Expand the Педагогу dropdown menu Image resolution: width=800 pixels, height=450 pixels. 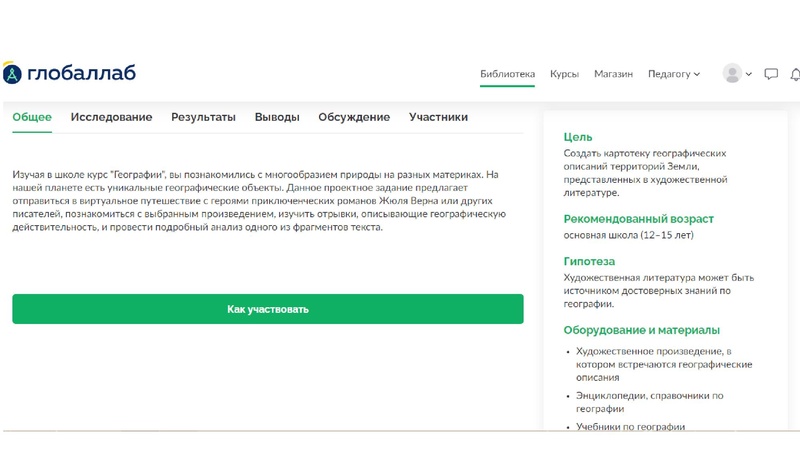click(x=673, y=74)
